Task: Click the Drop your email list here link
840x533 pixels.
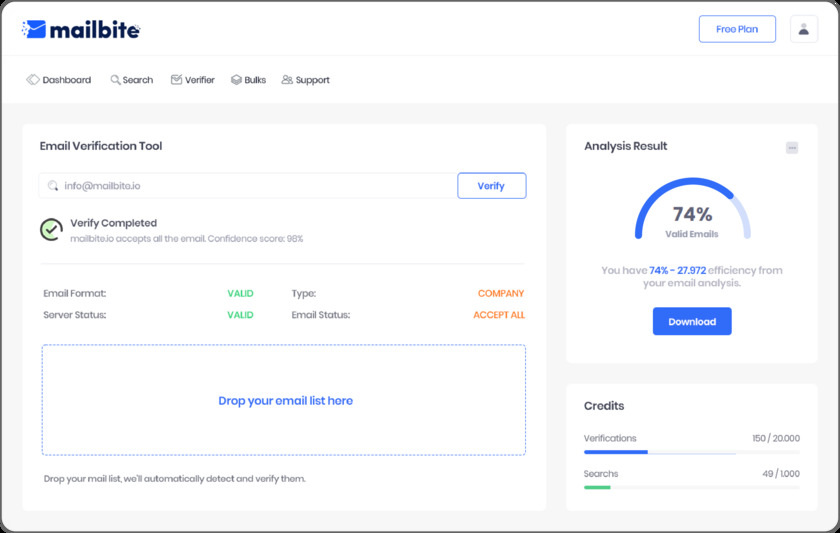Action: [x=286, y=401]
